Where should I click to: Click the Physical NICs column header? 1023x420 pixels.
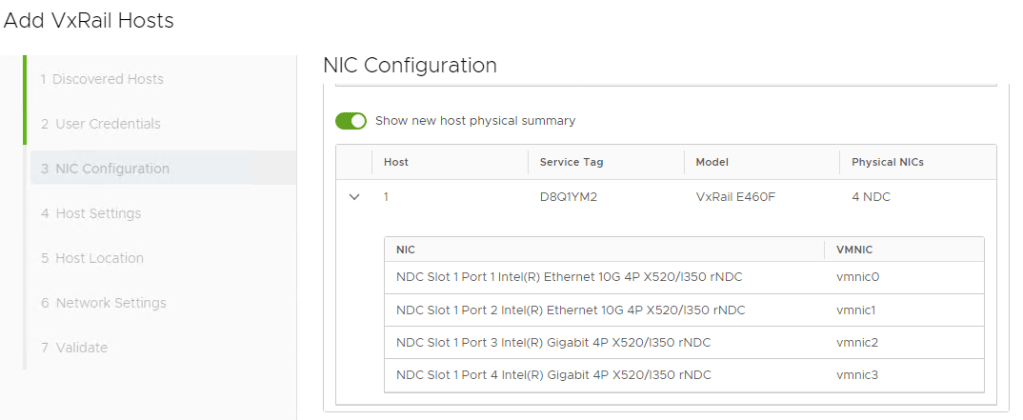[887, 162]
